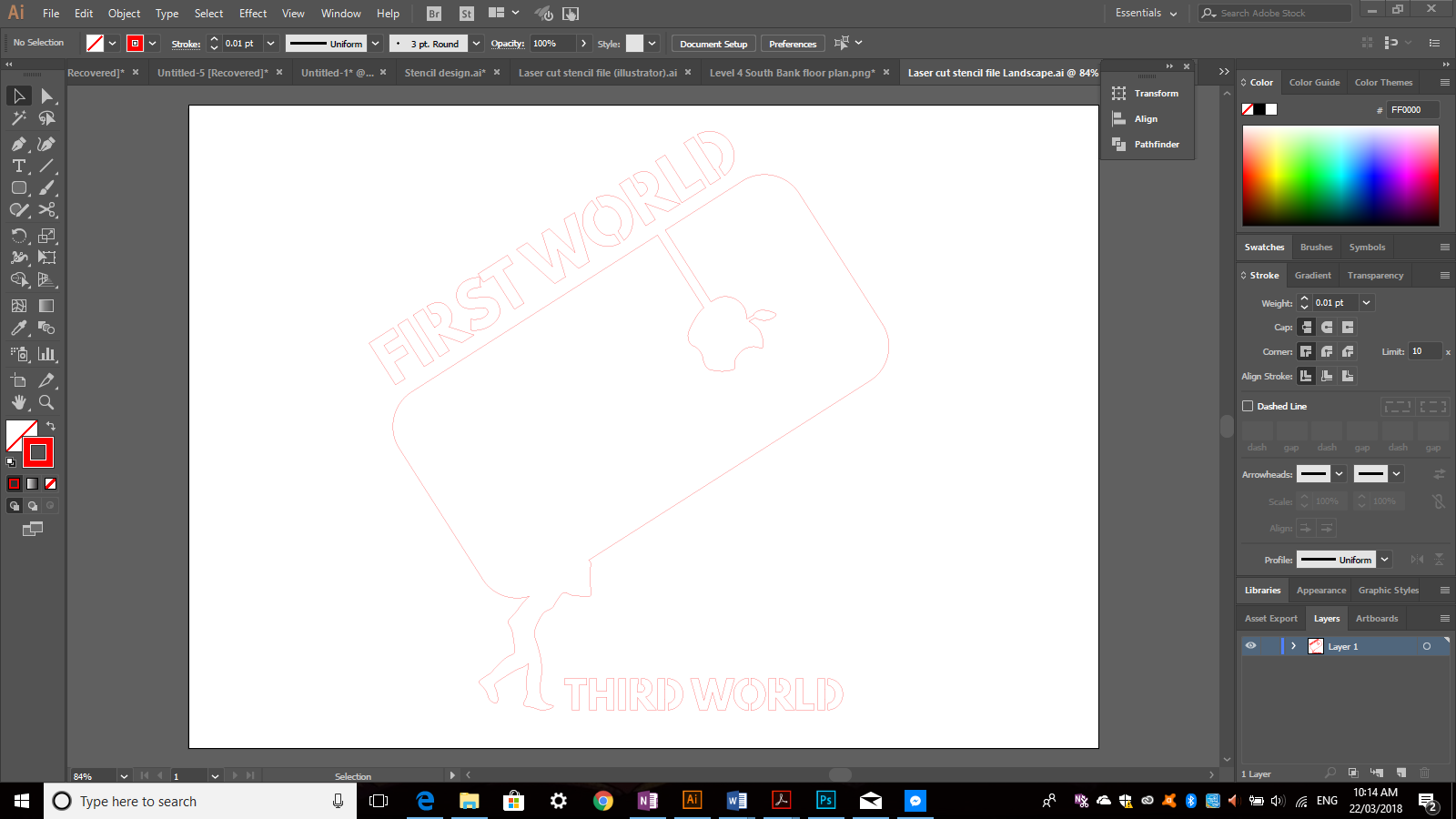Open the Object menu

(x=124, y=14)
